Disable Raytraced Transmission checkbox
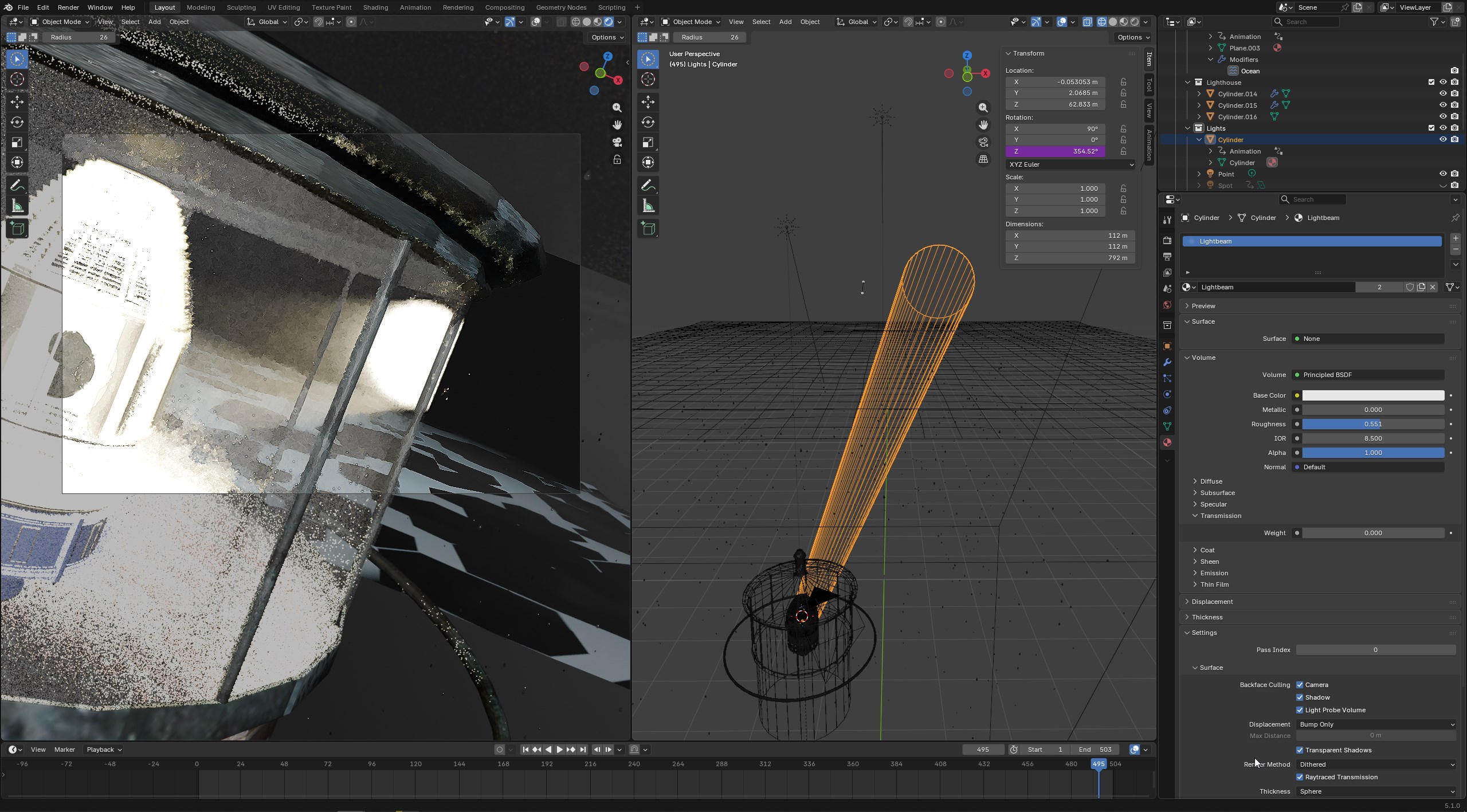This screenshot has width=1467, height=812. 1300,777
